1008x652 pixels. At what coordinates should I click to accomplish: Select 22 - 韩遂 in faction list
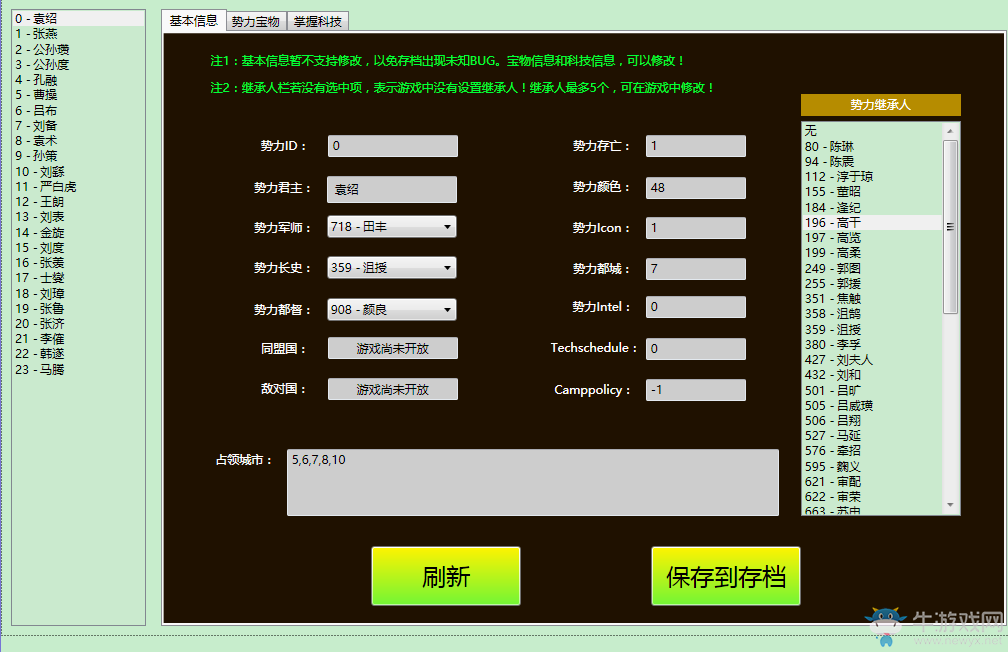[x=78, y=354]
